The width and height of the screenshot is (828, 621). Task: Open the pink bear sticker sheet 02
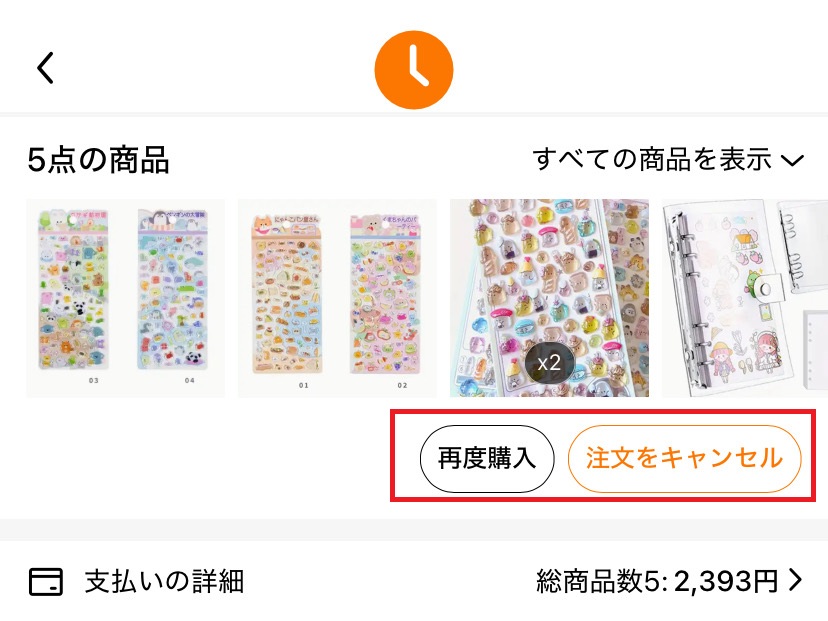(x=386, y=294)
